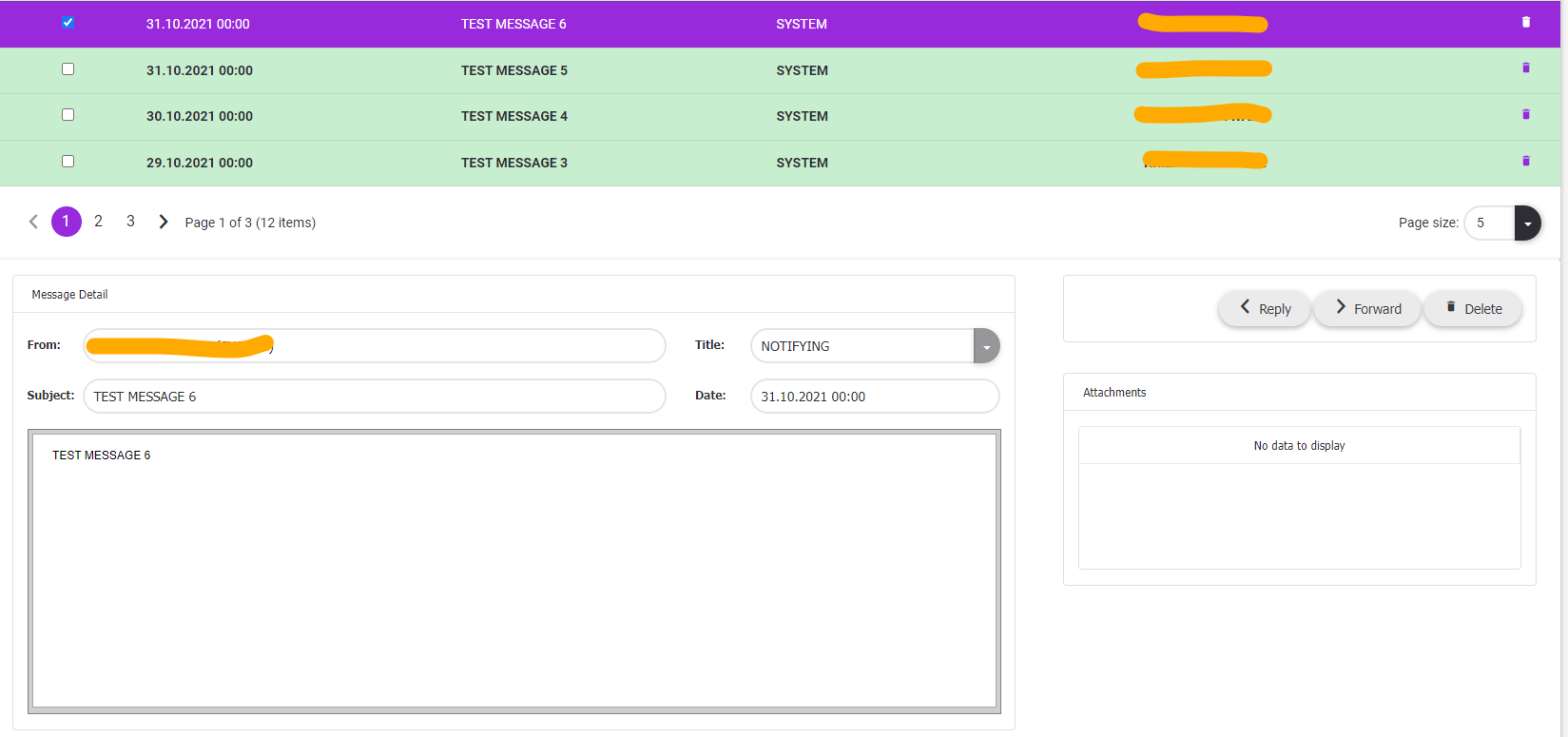
Task: Delete TEST MESSAGE 6 via row trash icon
Action: [1526, 22]
